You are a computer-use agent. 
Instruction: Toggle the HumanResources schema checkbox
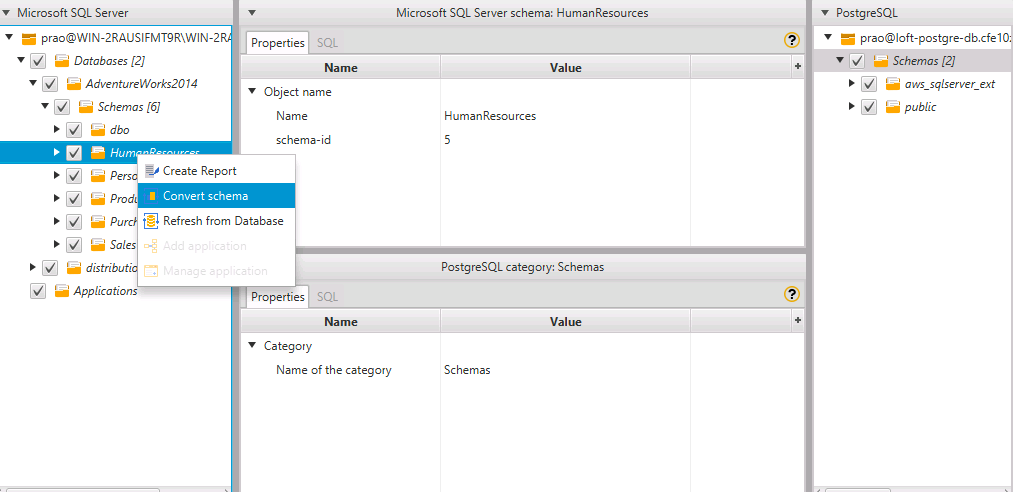coord(74,152)
